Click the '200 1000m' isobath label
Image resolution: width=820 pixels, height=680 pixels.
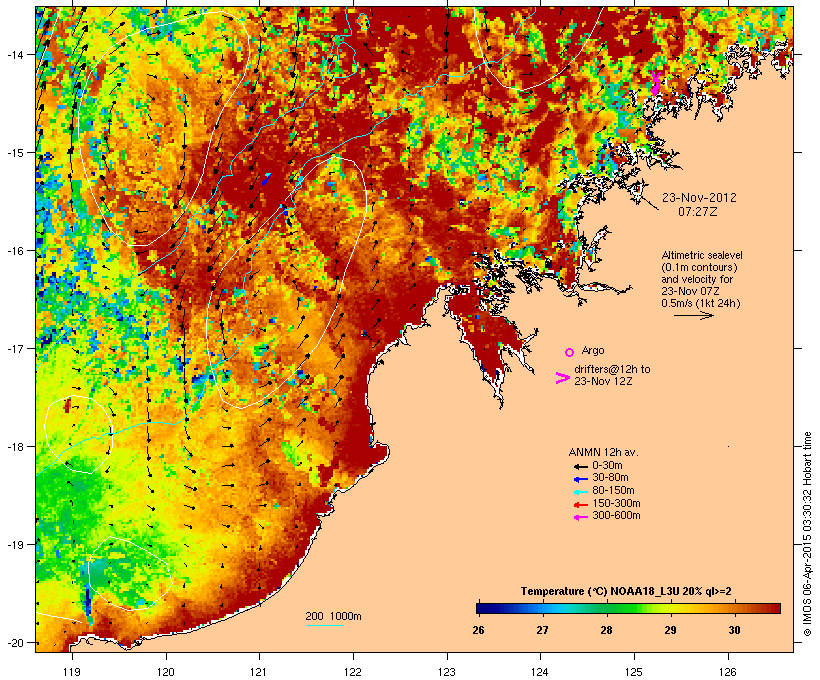(333, 616)
